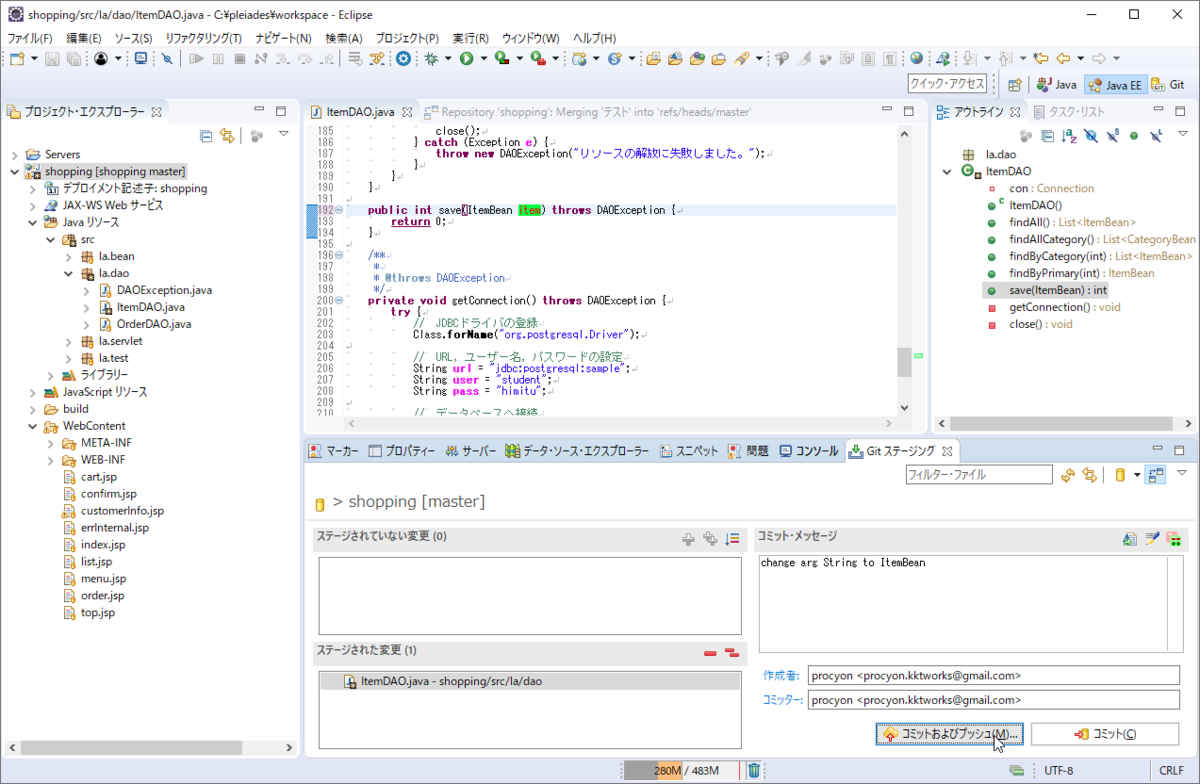Click the コミットおよびプッシュ button
1200x784 pixels.
coord(948,733)
